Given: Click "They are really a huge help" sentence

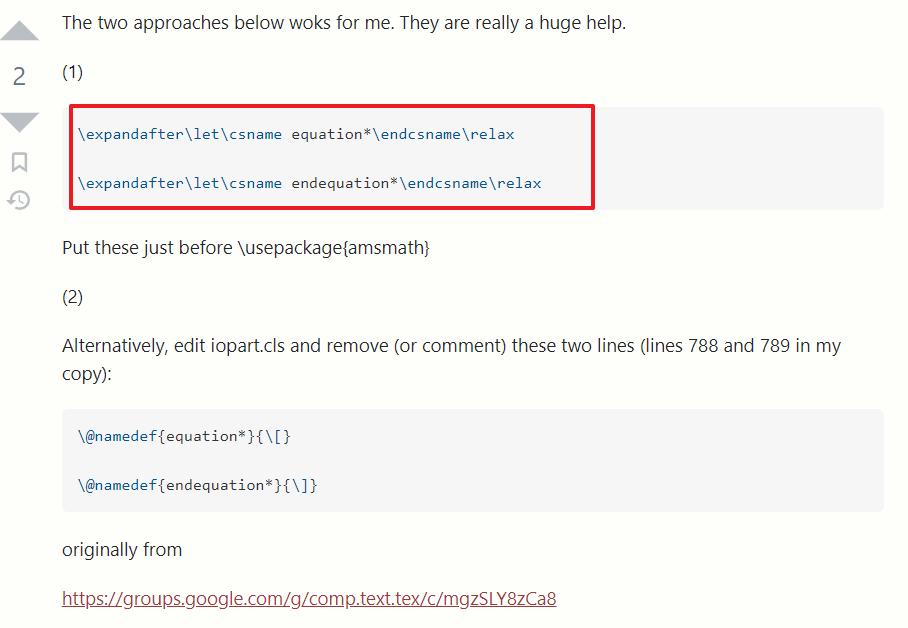Looking at the screenshot, I should 513,22.
